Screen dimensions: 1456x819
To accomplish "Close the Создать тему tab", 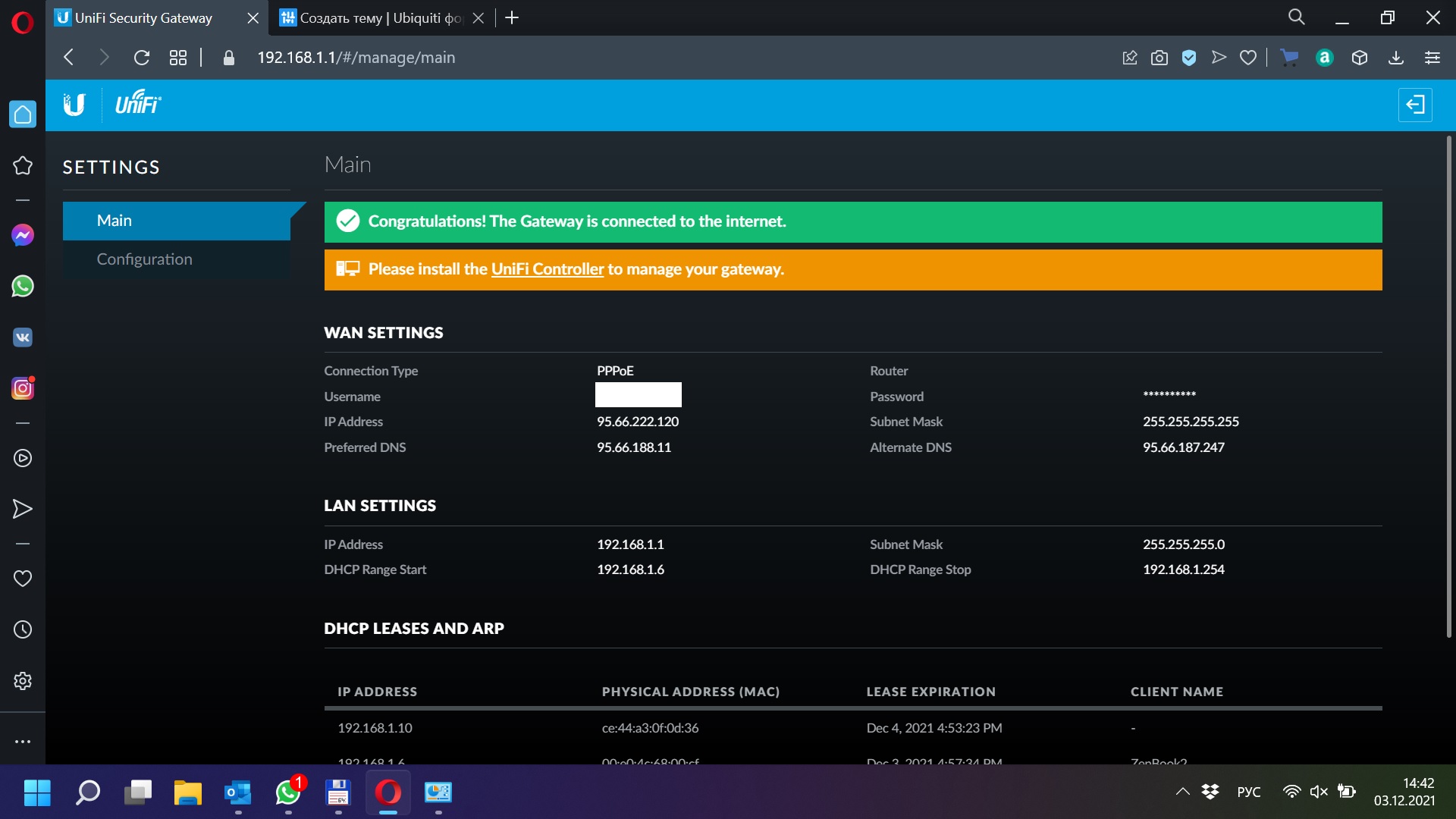I will point(479,18).
